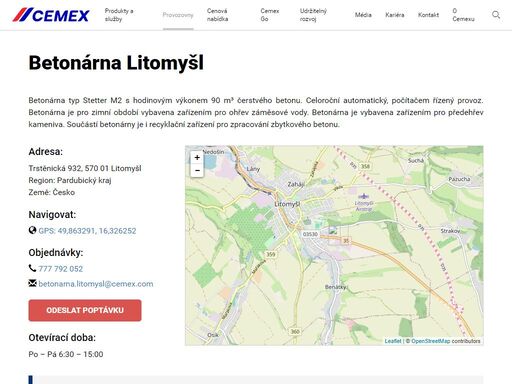Click the Země: Česko text
The image size is (512, 384).
pyautogui.click(x=52, y=192)
